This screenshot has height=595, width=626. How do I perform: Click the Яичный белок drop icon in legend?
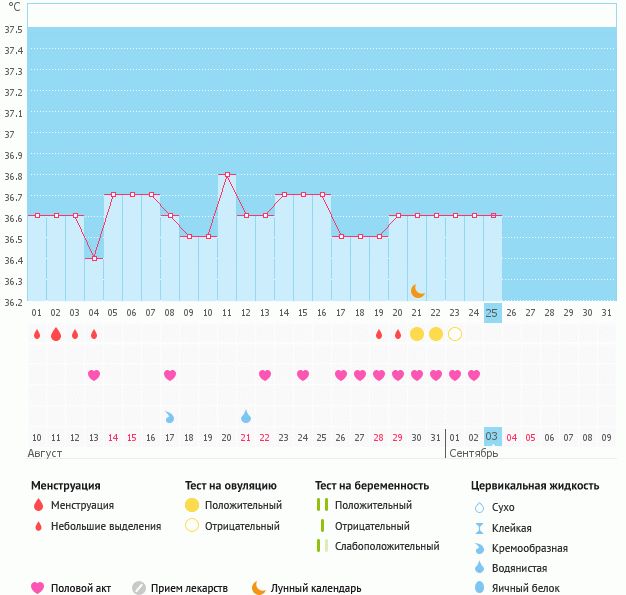(x=480, y=588)
